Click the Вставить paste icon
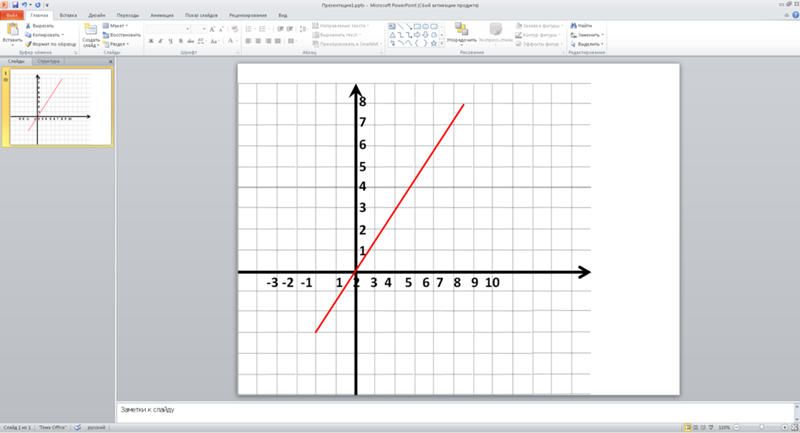The height and width of the screenshot is (433, 800). [12, 30]
